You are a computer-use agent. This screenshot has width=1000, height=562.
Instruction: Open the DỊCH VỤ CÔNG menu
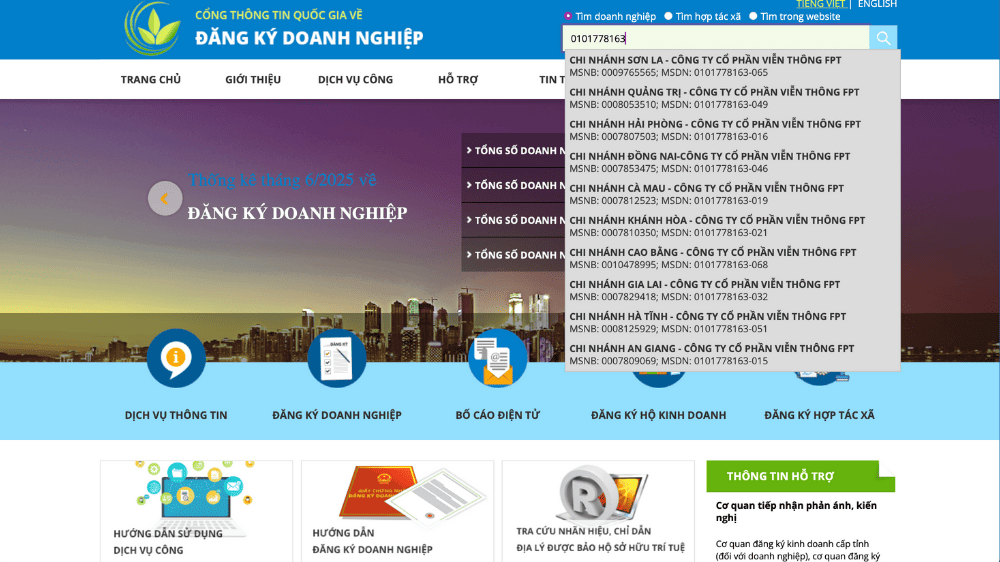coord(355,79)
